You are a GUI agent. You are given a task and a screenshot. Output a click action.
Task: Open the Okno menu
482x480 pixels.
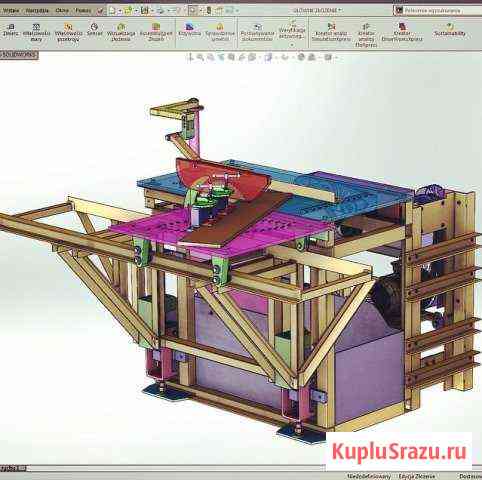pyautogui.click(x=62, y=11)
